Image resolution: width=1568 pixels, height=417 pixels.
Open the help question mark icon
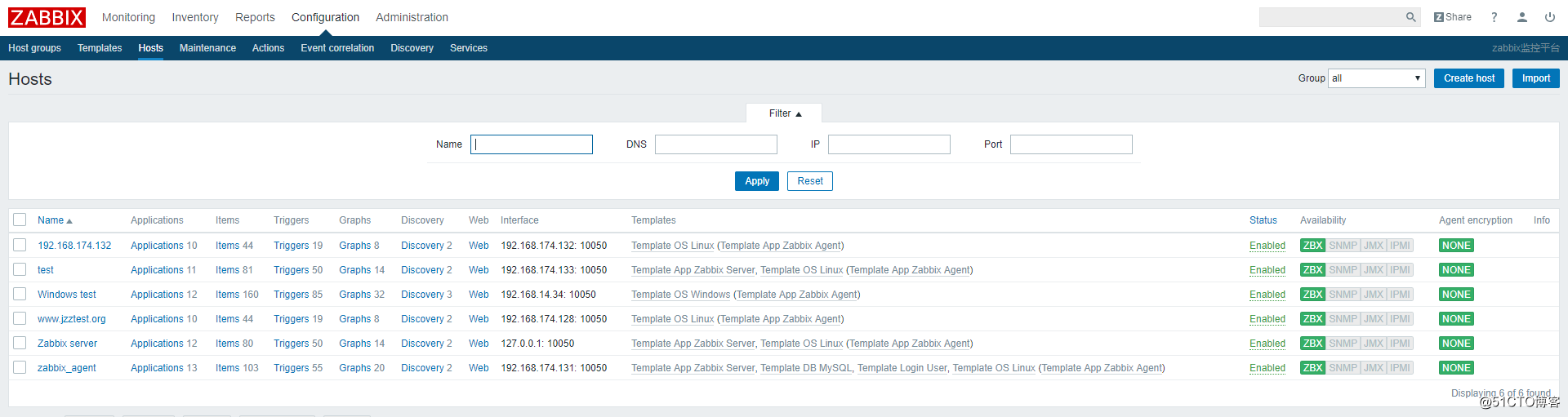click(1494, 17)
